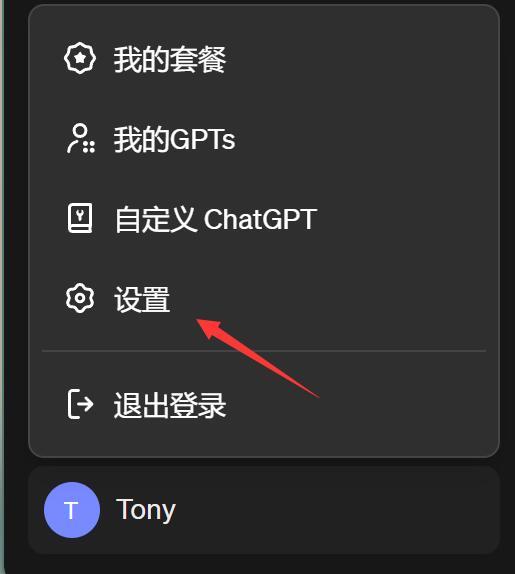
Task: Click the star badge icon beside 我的套餐
Action: (x=80, y=58)
